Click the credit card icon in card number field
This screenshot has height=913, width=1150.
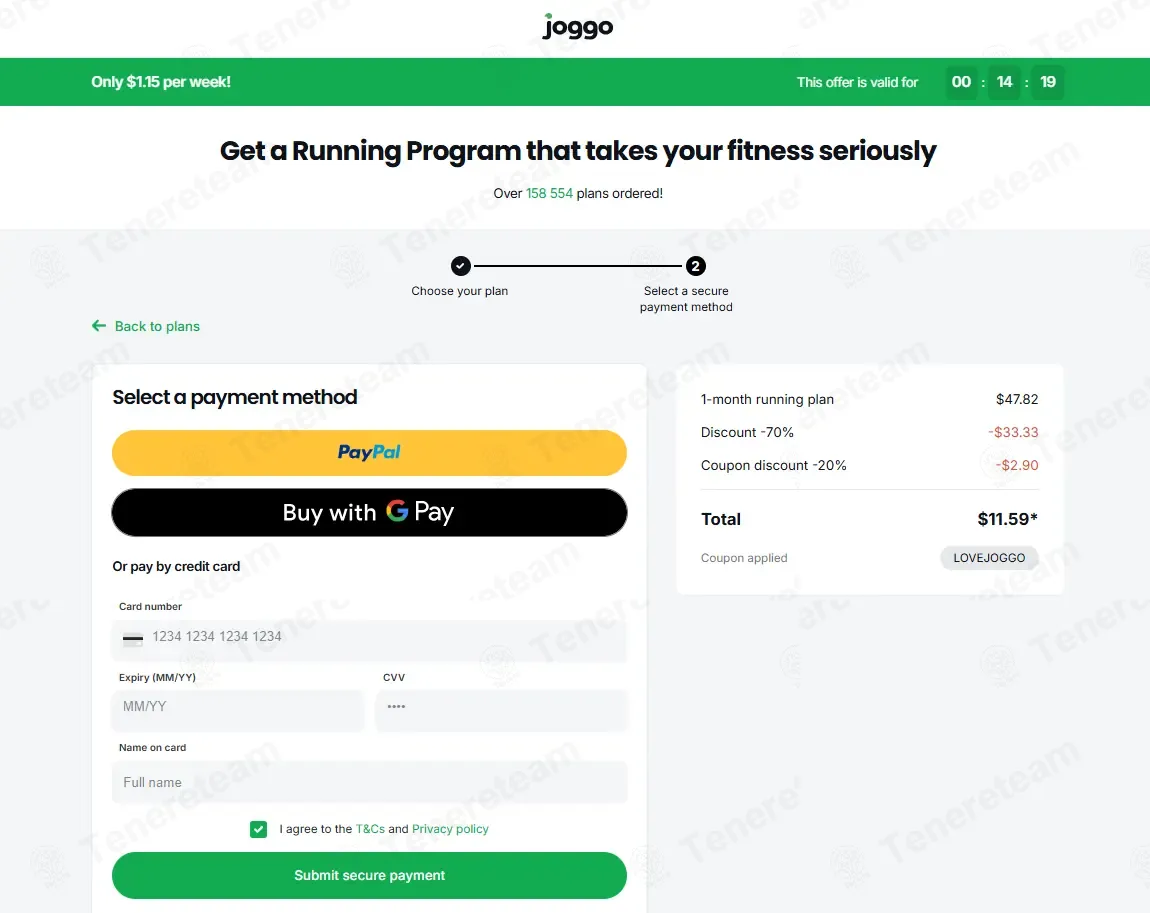[133, 637]
